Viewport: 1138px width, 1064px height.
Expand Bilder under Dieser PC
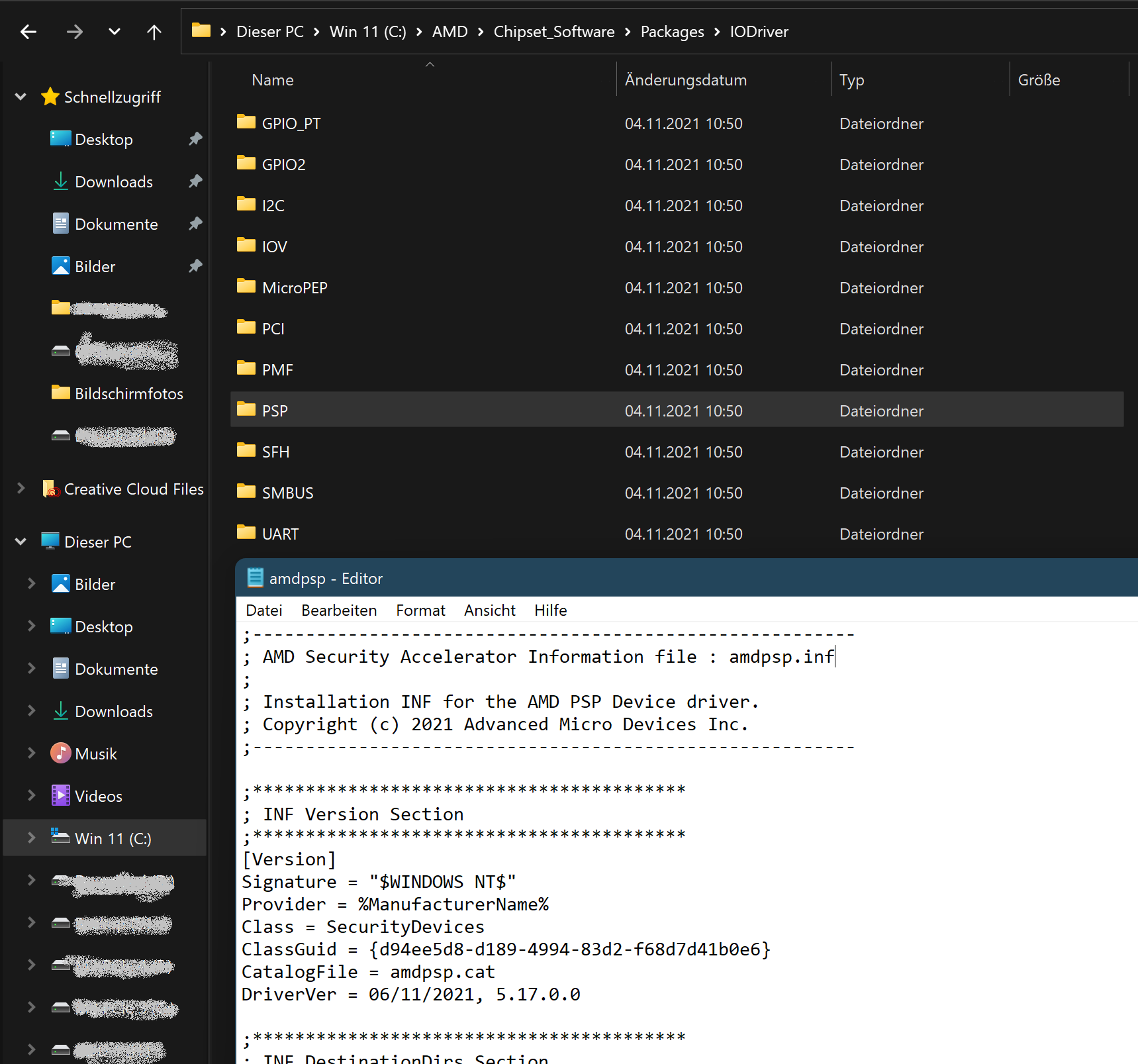tap(31, 584)
